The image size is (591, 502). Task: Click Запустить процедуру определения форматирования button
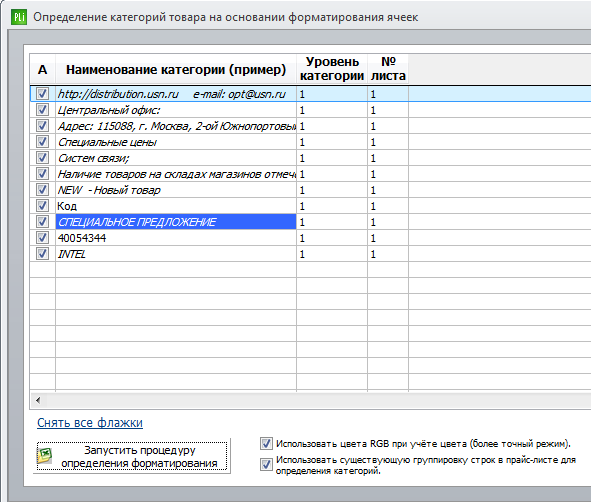coord(132,456)
